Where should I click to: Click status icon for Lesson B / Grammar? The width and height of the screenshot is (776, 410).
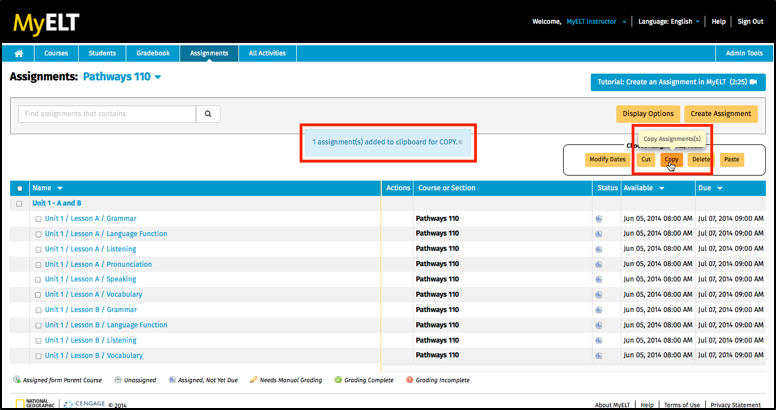[x=599, y=310]
